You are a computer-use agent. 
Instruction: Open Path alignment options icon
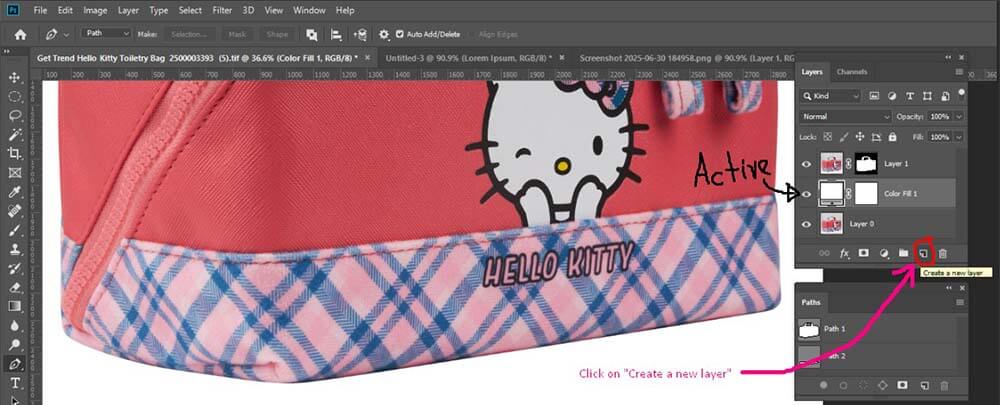(x=337, y=34)
